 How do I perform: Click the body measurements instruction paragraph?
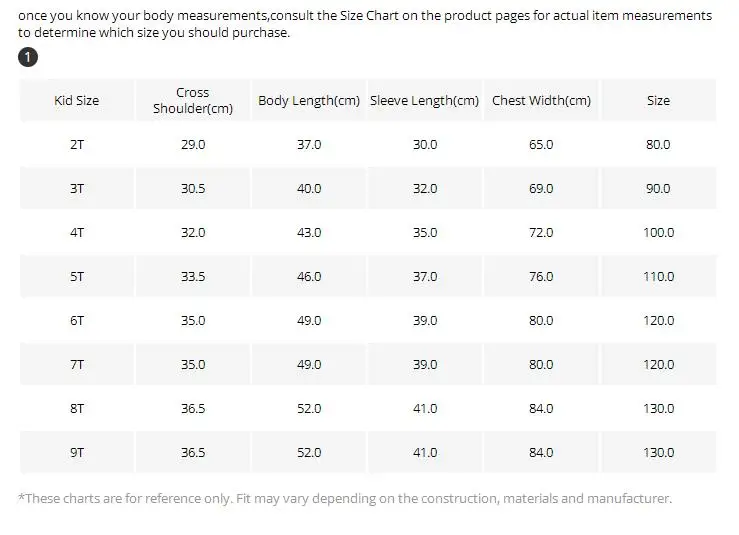(365, 24)
